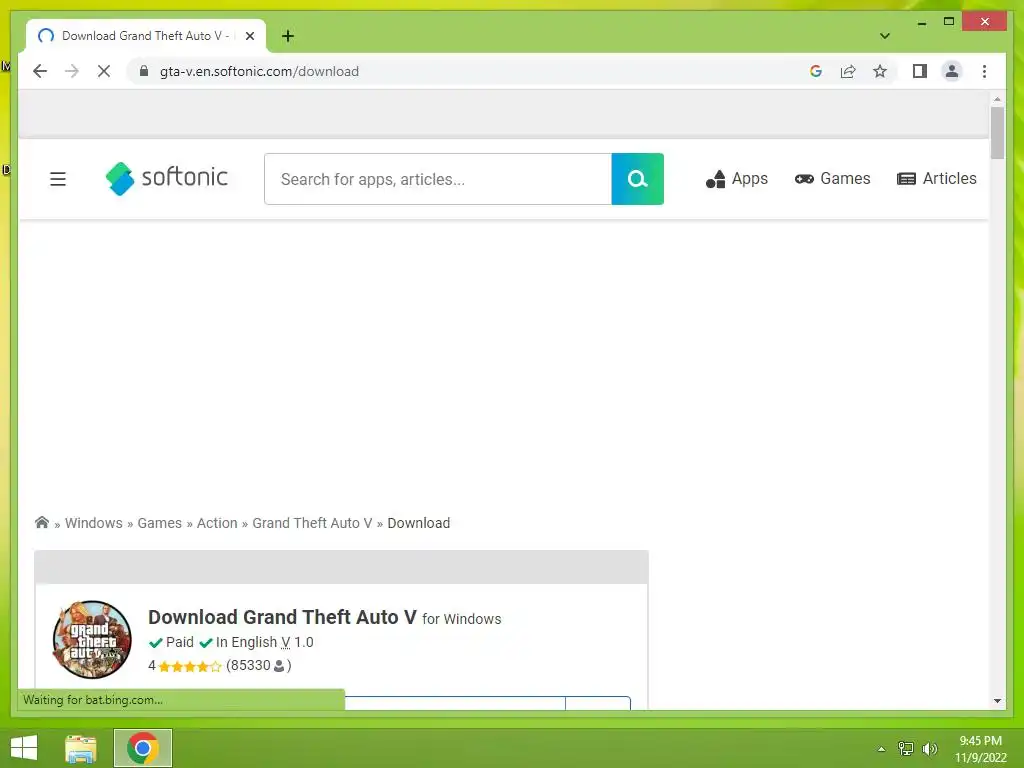Open Chrome three-dot menu
The image size is (1024, 768).
point(984,71)
